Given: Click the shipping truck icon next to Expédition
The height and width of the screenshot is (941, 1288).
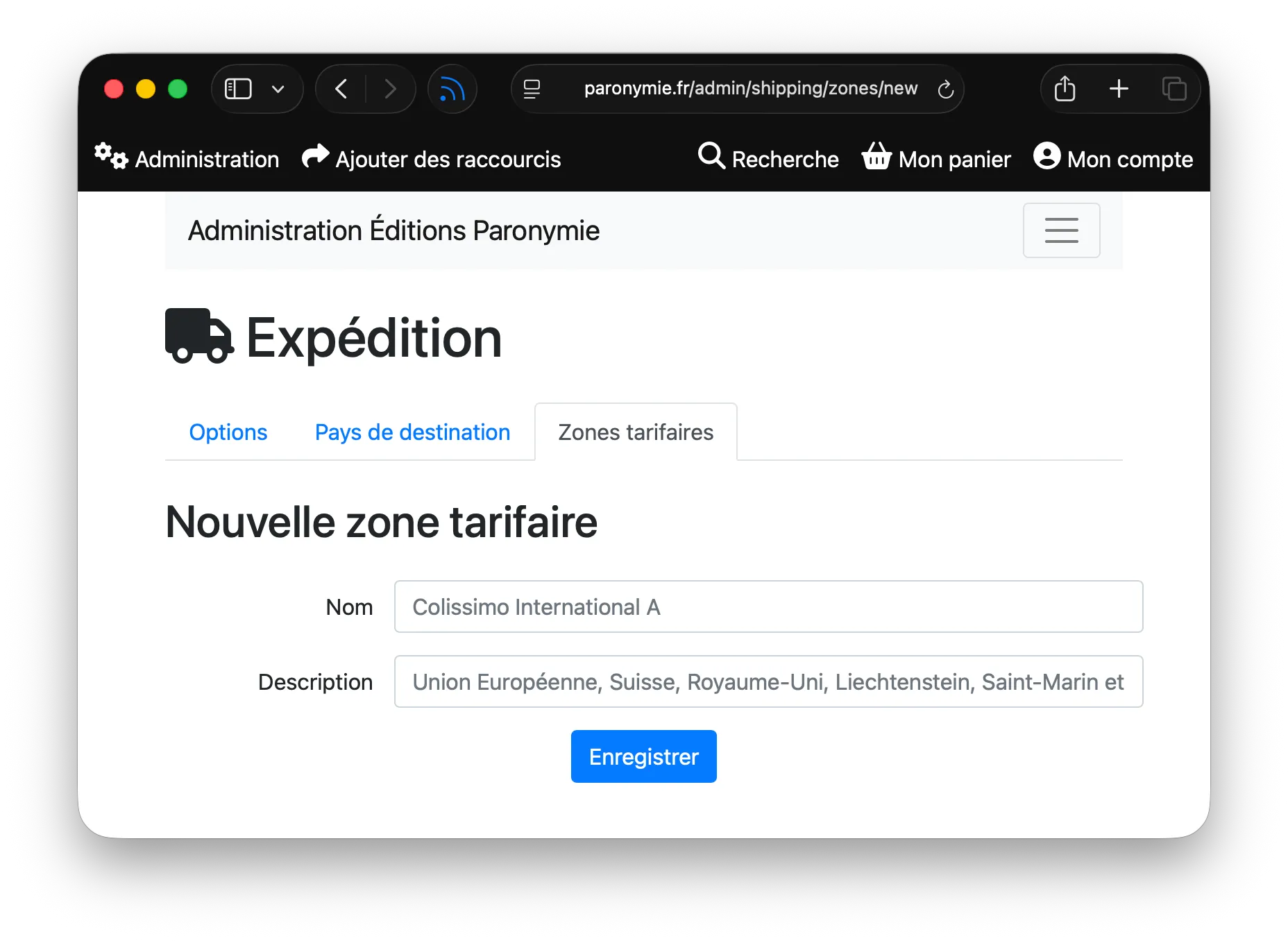Looking at the screenshot, I should tap(198, 337).
